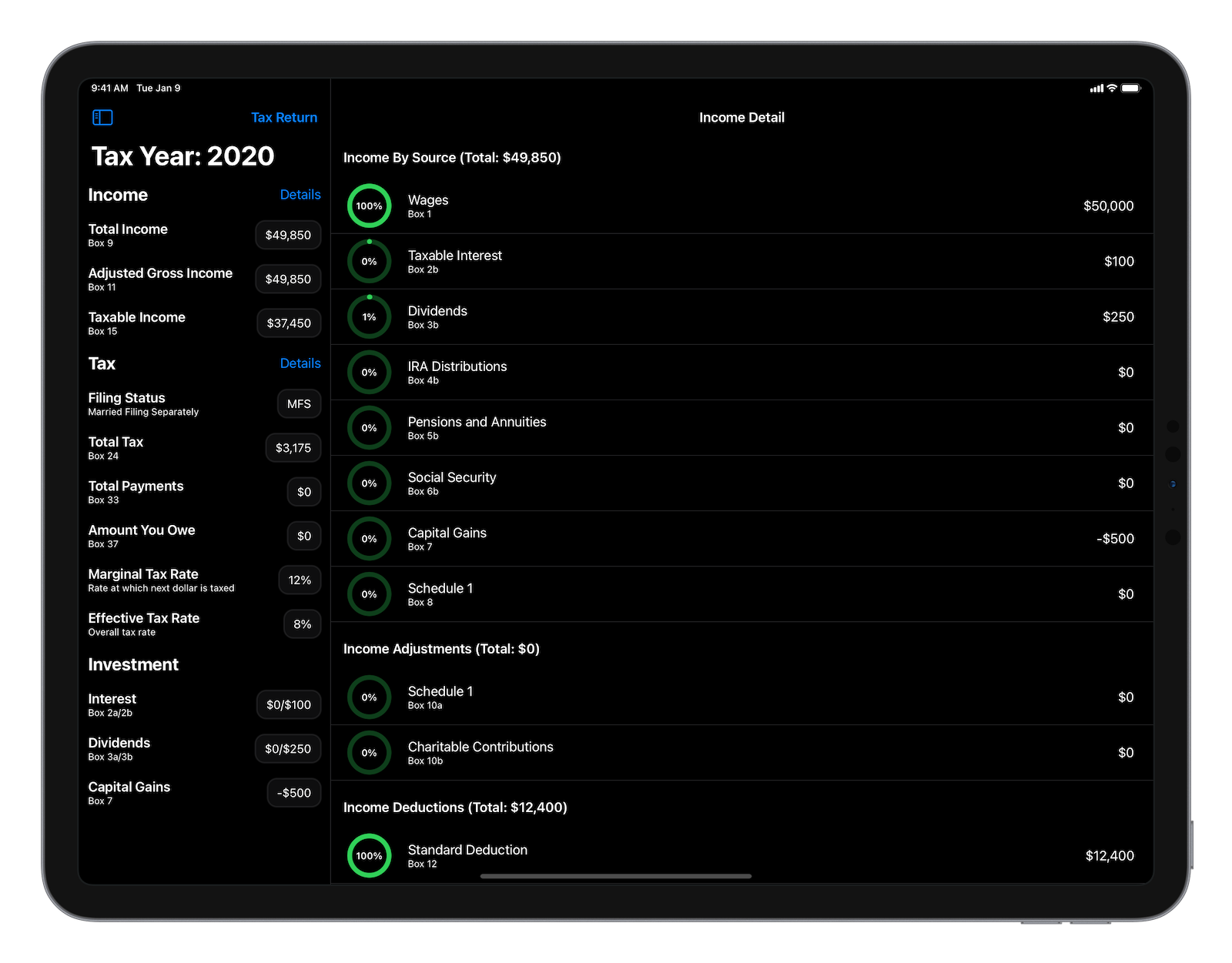Click the Tax Year: 2020 heading
Viewport: 1232px width, 963px height.
182,156
